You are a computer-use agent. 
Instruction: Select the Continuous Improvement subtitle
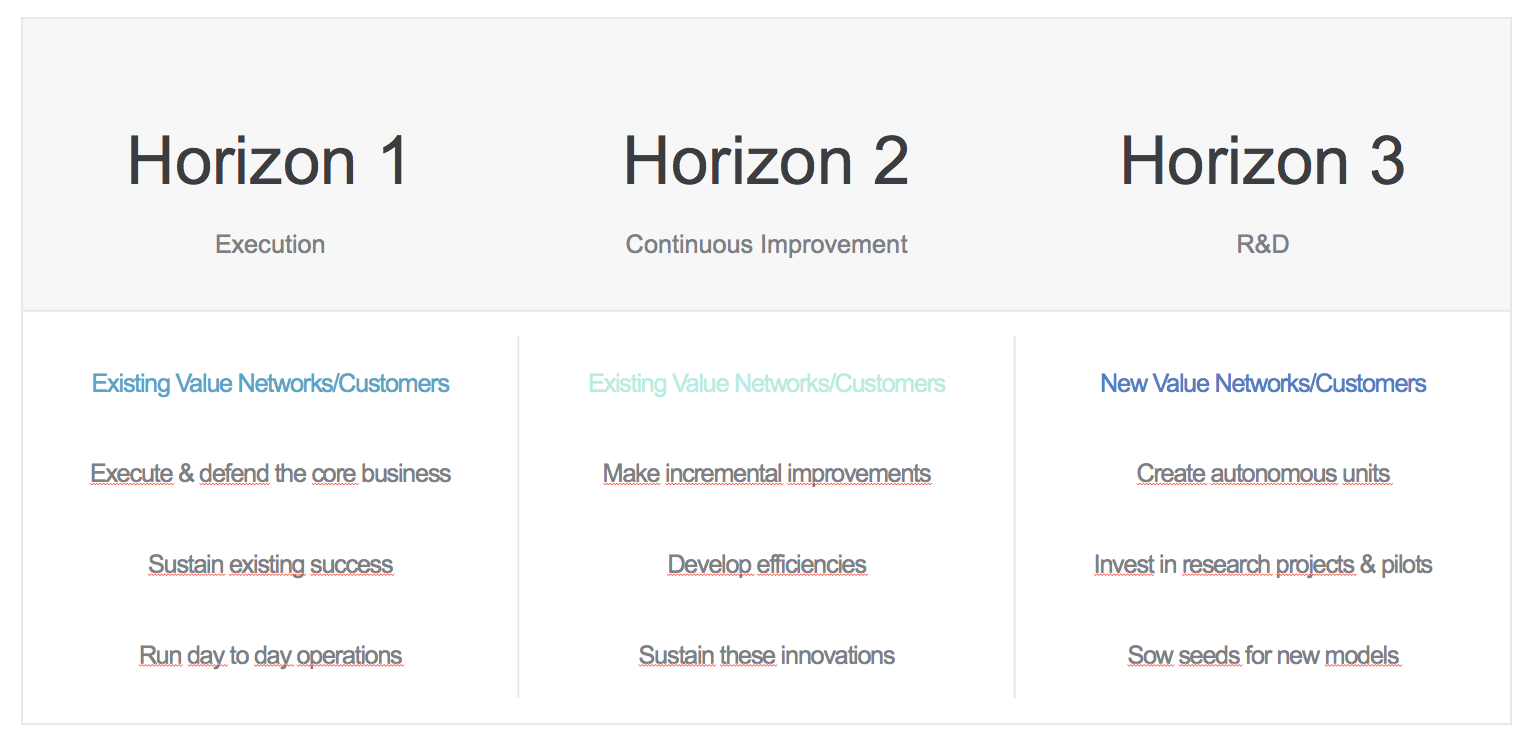(x=767, y=245)
